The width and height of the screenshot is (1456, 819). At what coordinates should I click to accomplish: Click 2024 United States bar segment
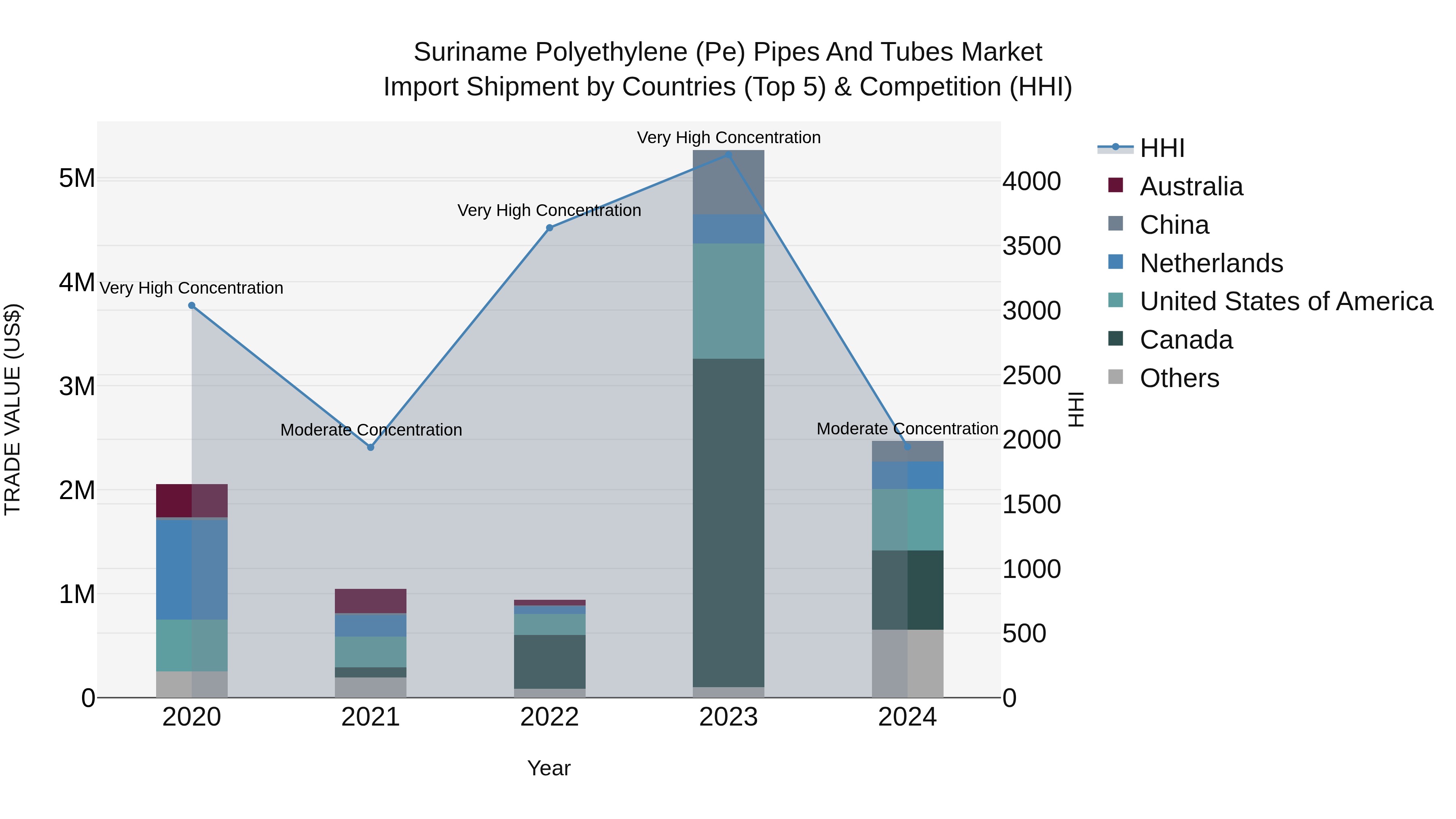click(x=908, y=520)
